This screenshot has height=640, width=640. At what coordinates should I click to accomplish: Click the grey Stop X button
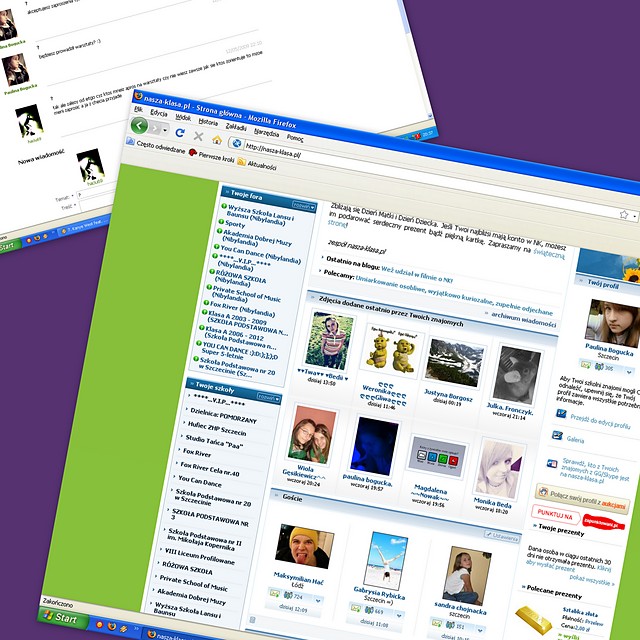tap(198, 136)
